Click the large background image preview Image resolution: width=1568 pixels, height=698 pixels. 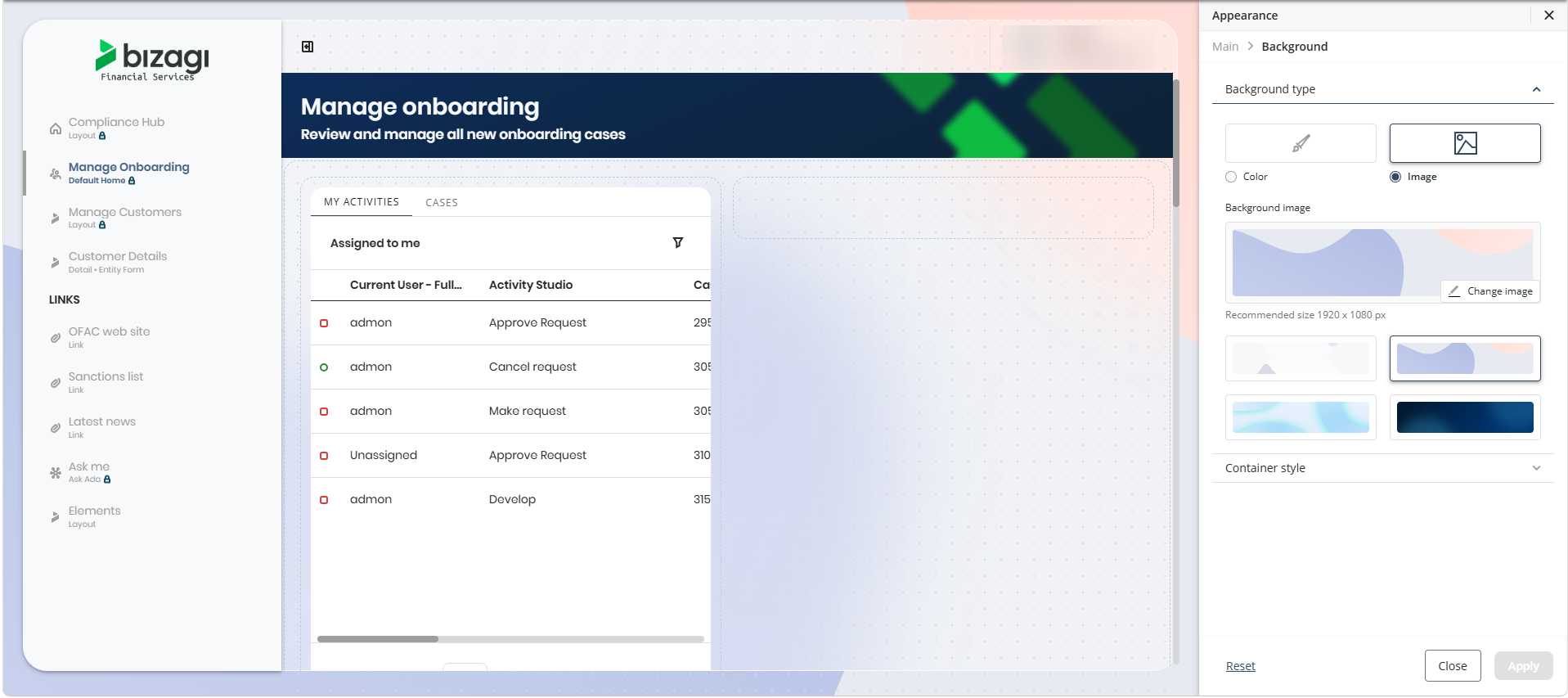coord(1382,263)
